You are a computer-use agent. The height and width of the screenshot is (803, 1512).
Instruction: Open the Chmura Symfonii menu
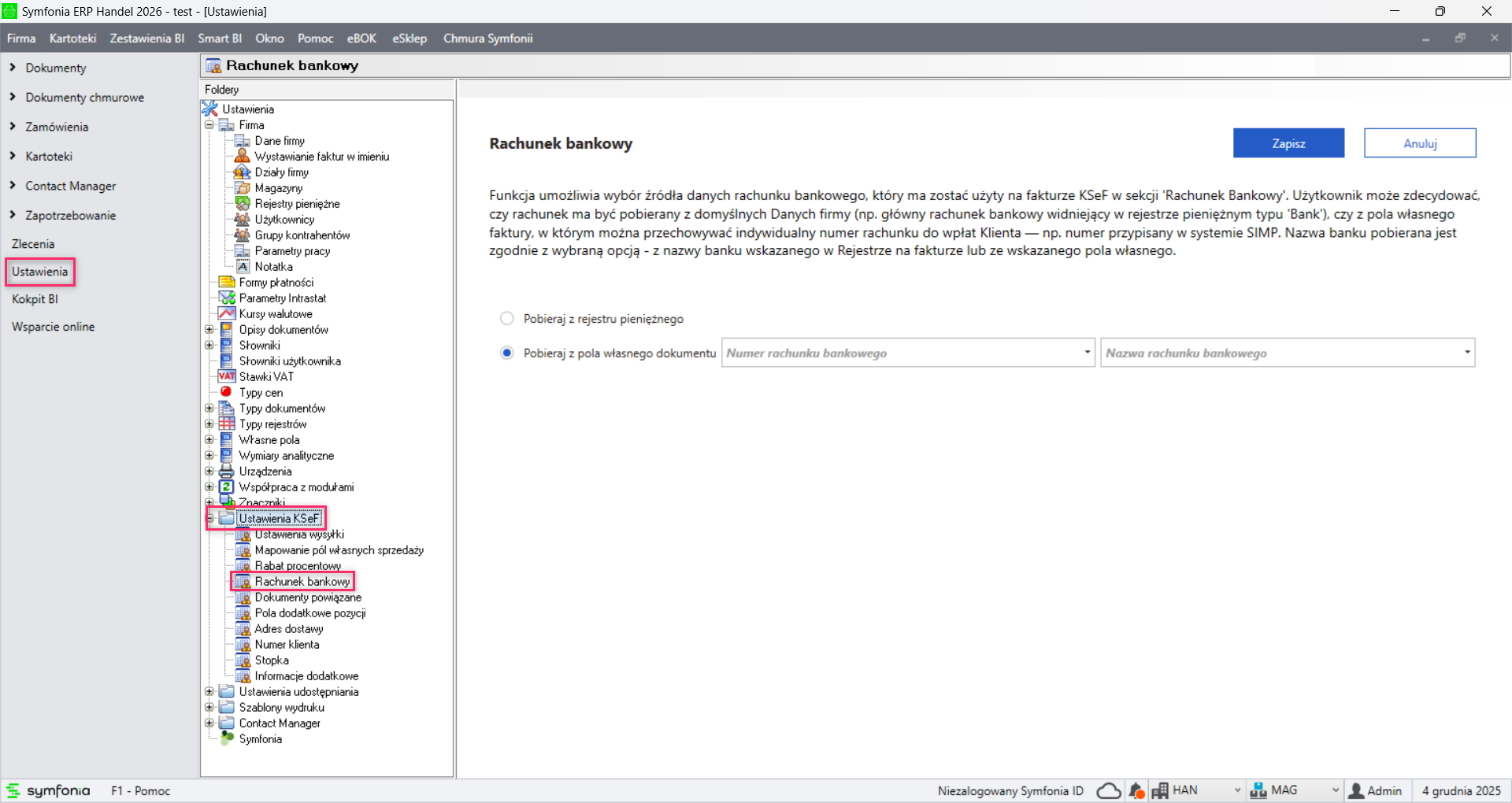pos(487,39)
